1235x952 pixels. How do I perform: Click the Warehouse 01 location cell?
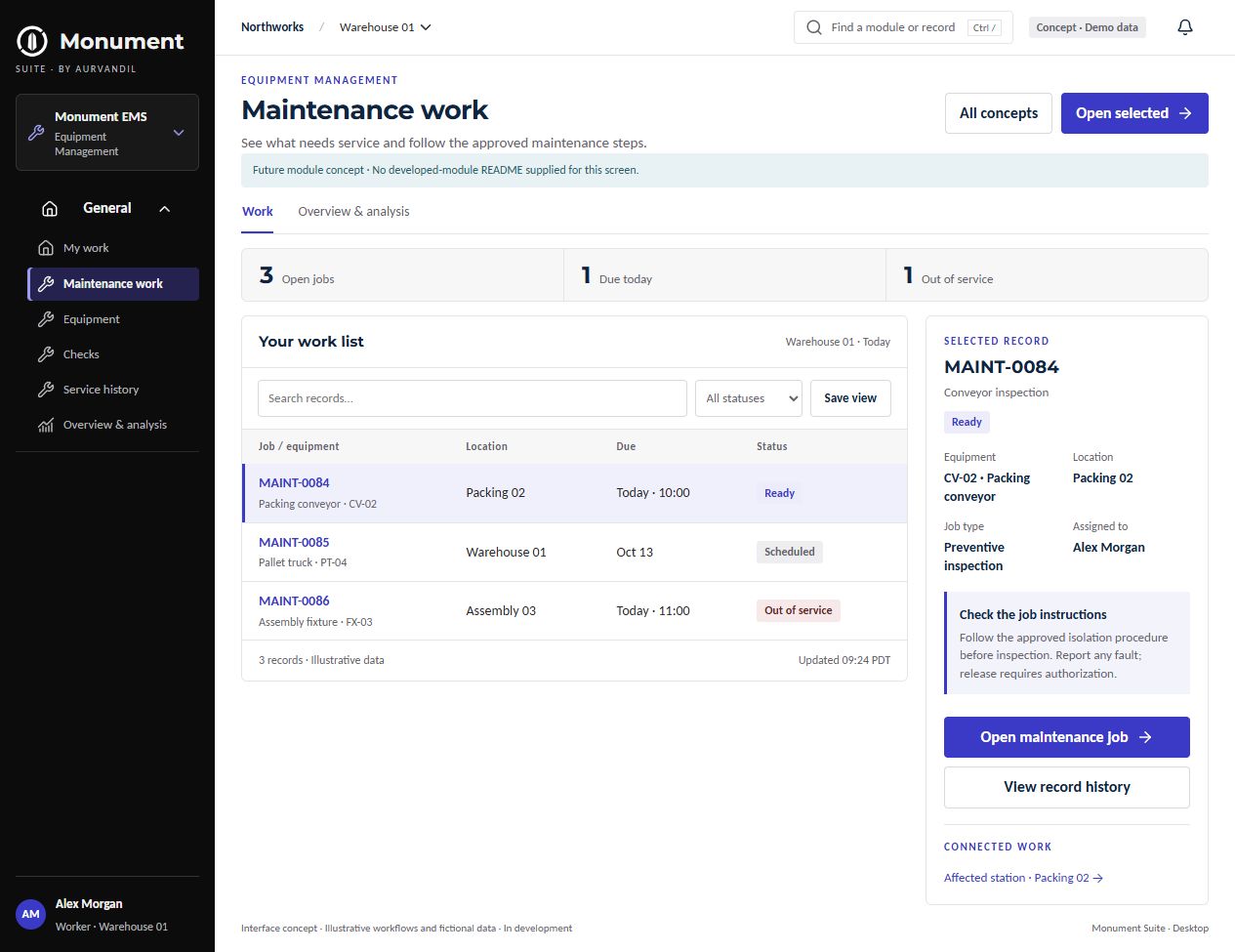point(506,553)
